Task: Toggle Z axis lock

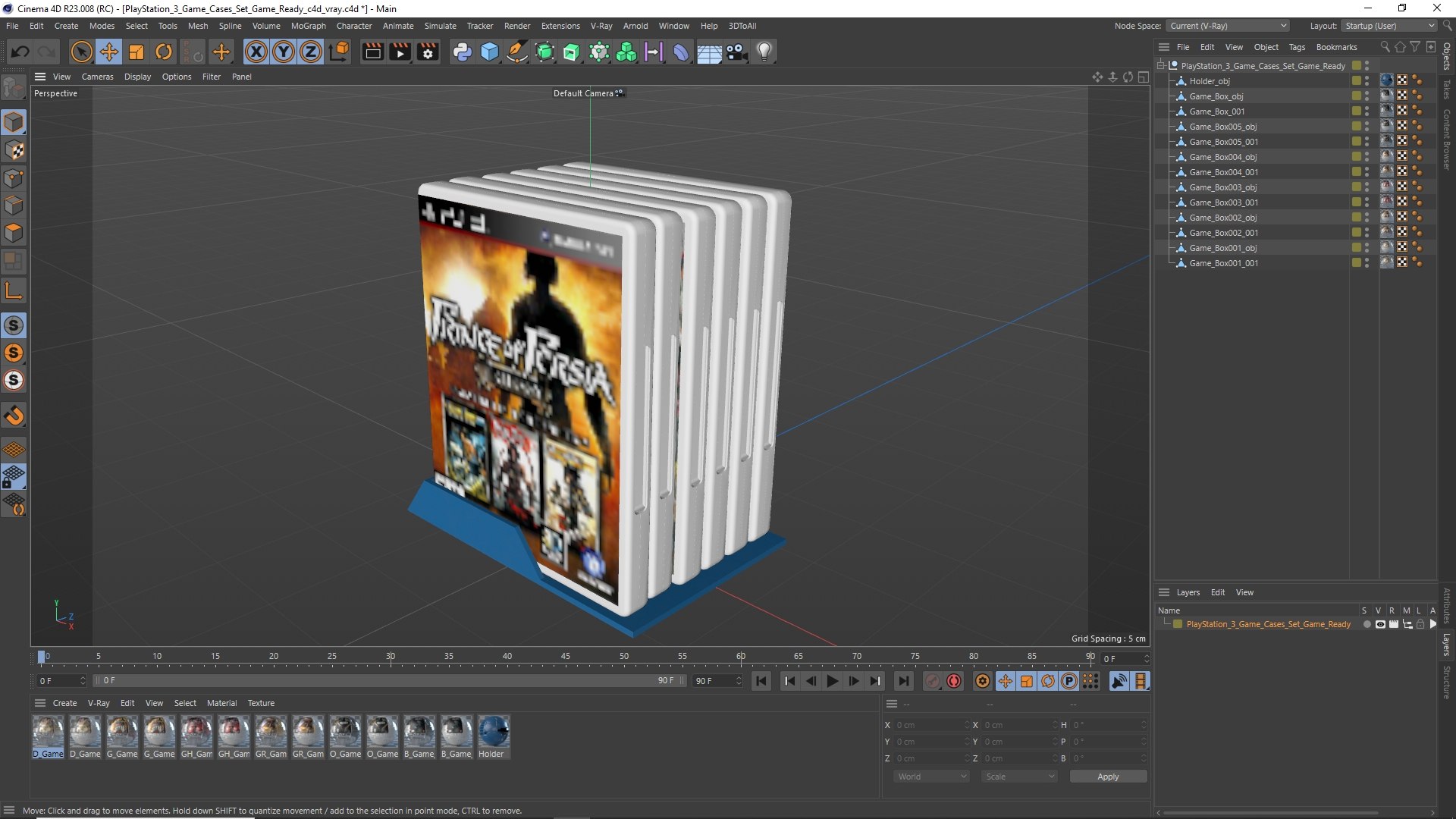Action: click(311, 52)
